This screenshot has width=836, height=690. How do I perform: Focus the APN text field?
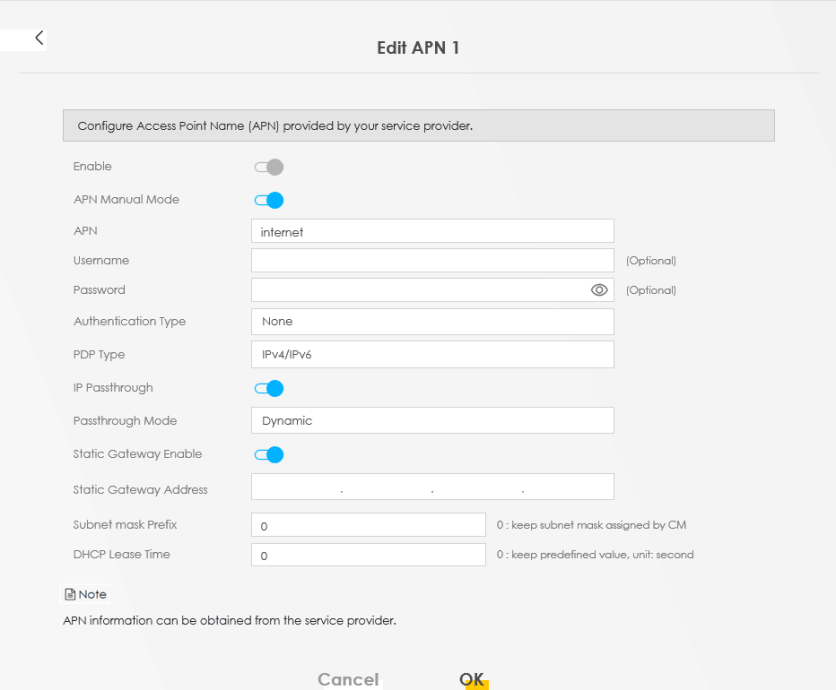[432, 232]
